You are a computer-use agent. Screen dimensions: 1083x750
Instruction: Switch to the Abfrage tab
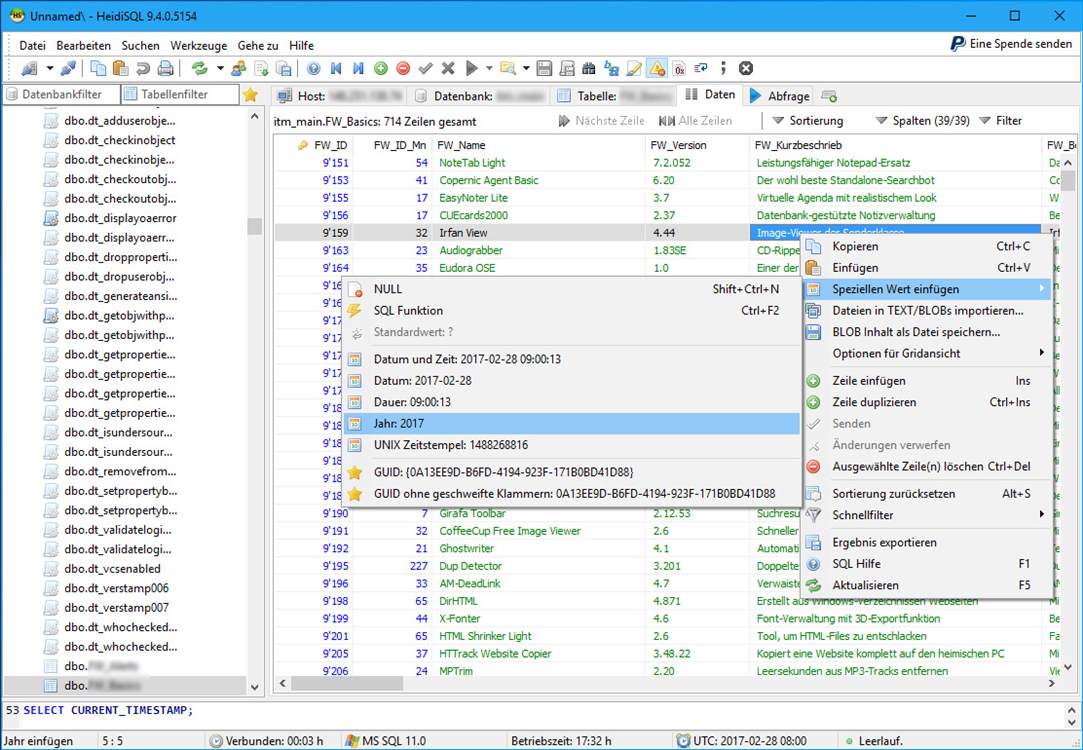[779, 96]
